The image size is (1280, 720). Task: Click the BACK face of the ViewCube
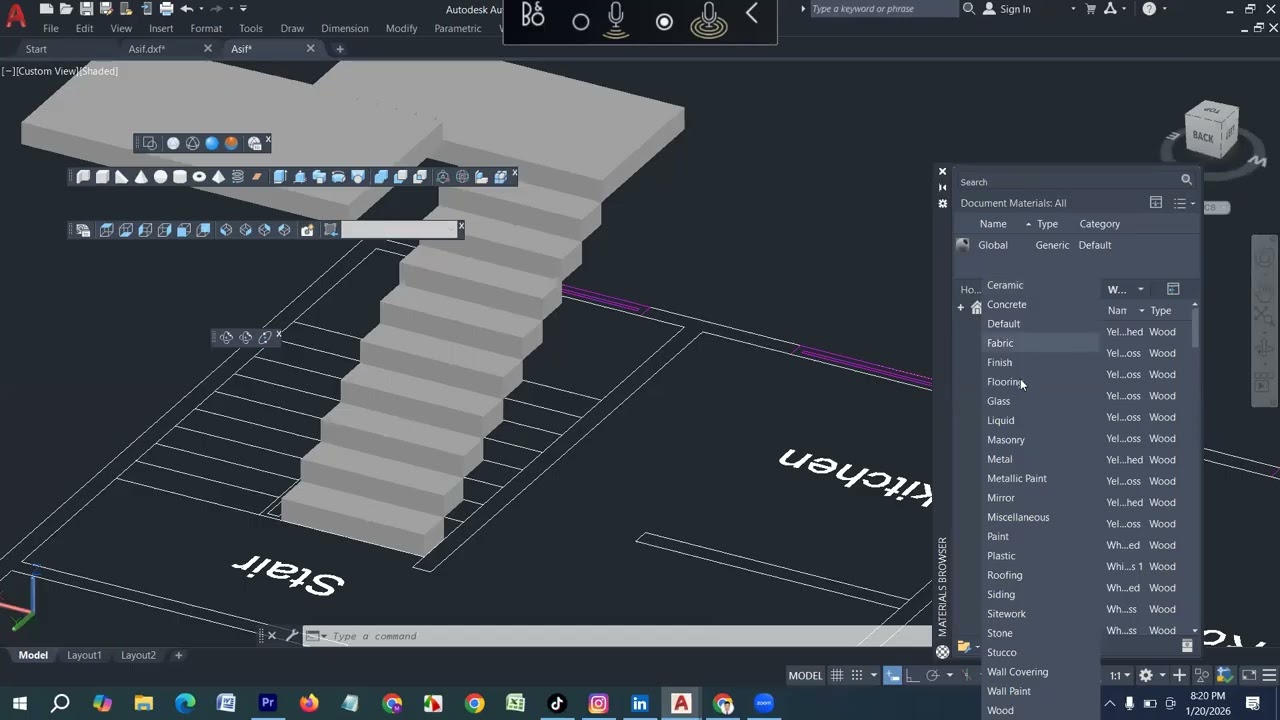(x=1202, y=137)
